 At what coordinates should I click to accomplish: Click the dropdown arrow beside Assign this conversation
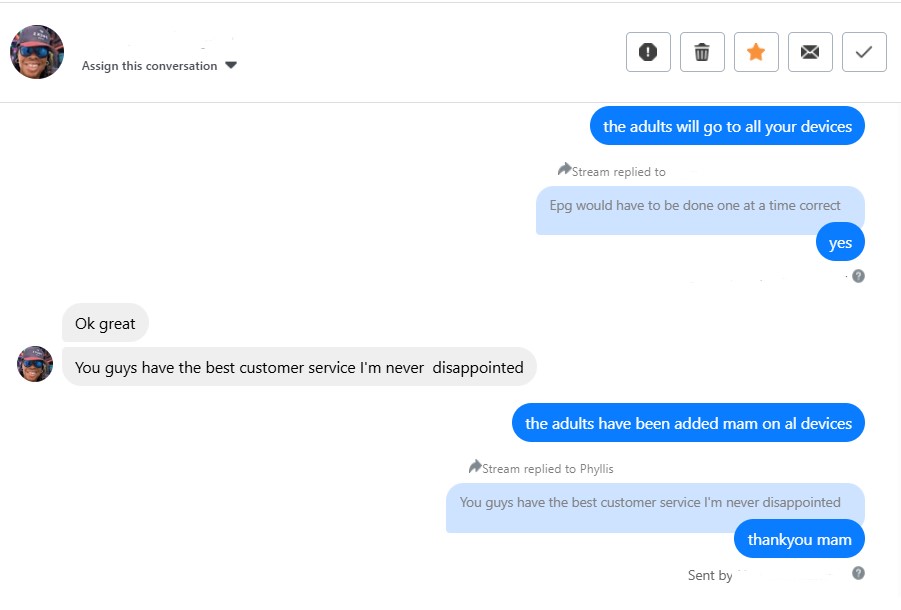tap(231, 66)
